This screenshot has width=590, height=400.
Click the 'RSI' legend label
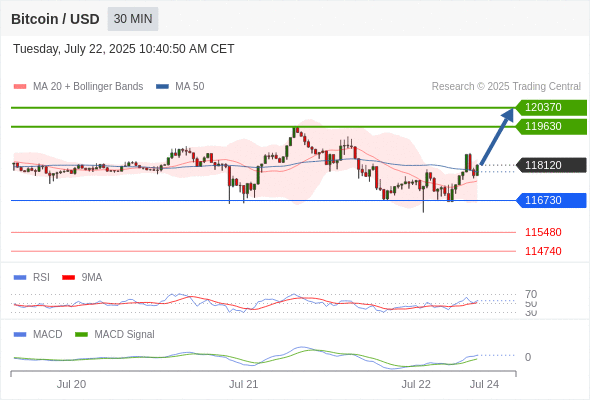click(41, 278)
